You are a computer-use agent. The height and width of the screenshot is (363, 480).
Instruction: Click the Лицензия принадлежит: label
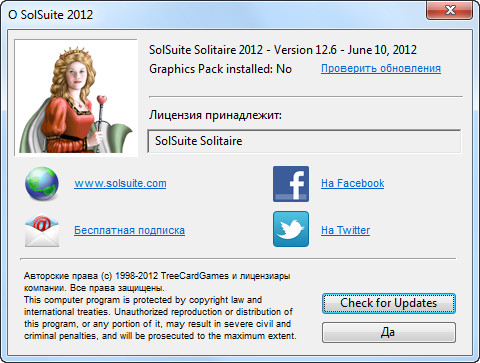click(x=215, y=115)
